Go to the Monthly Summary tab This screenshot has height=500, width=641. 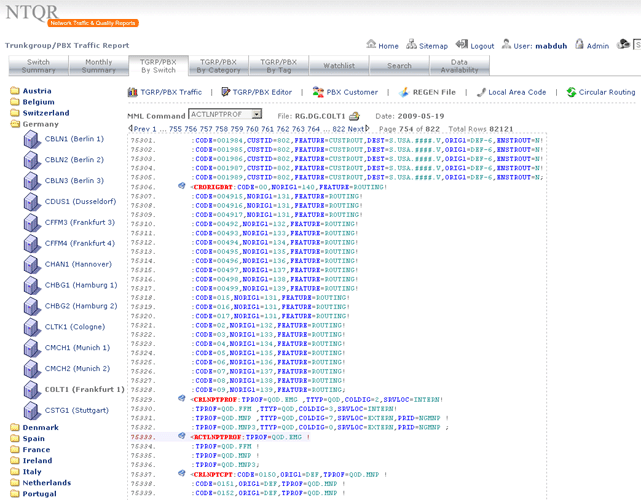tap(99, 66)
